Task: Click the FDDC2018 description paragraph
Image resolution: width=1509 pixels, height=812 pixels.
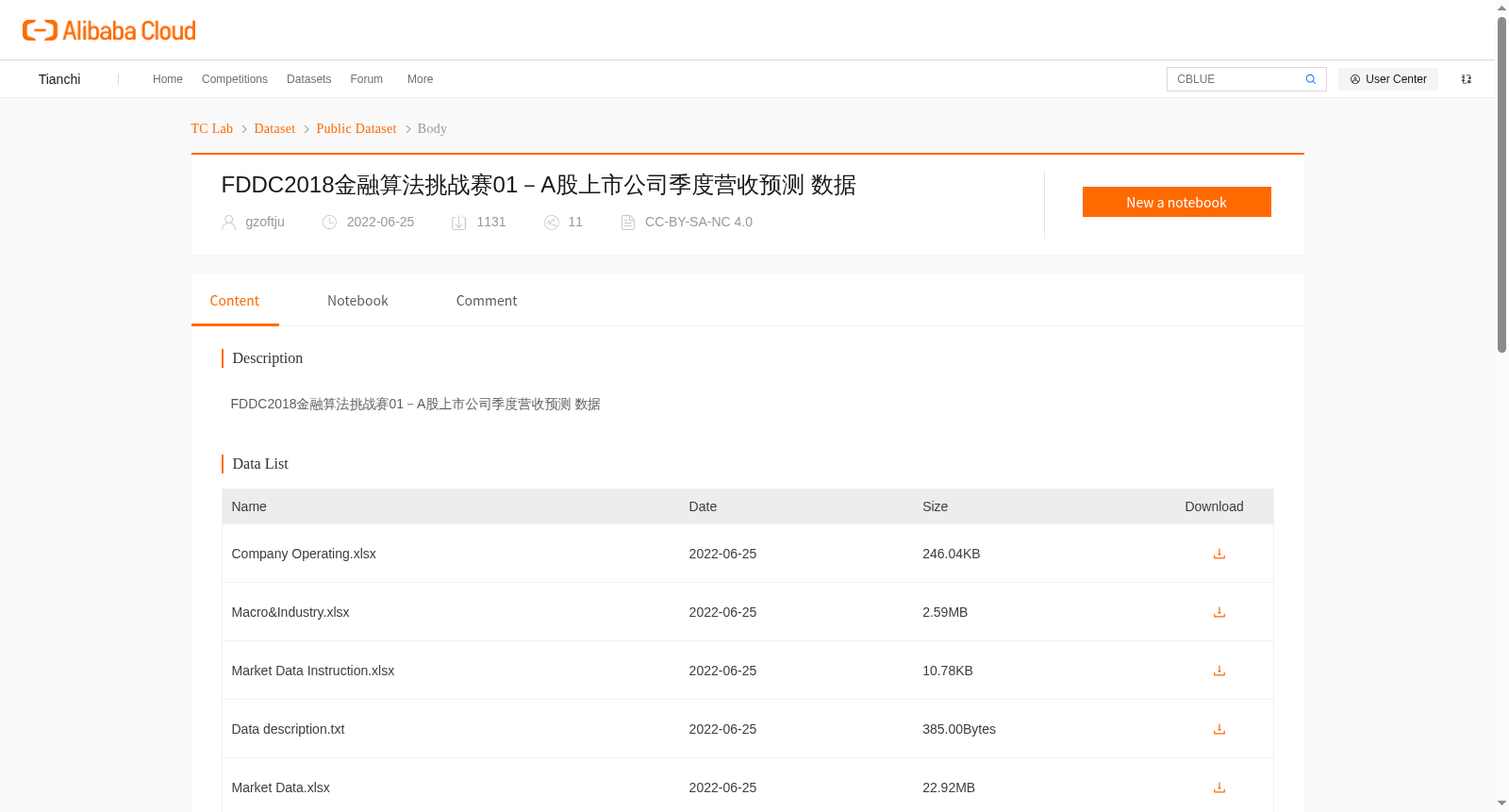Action: pyautogui.click(x=415, y=404)
